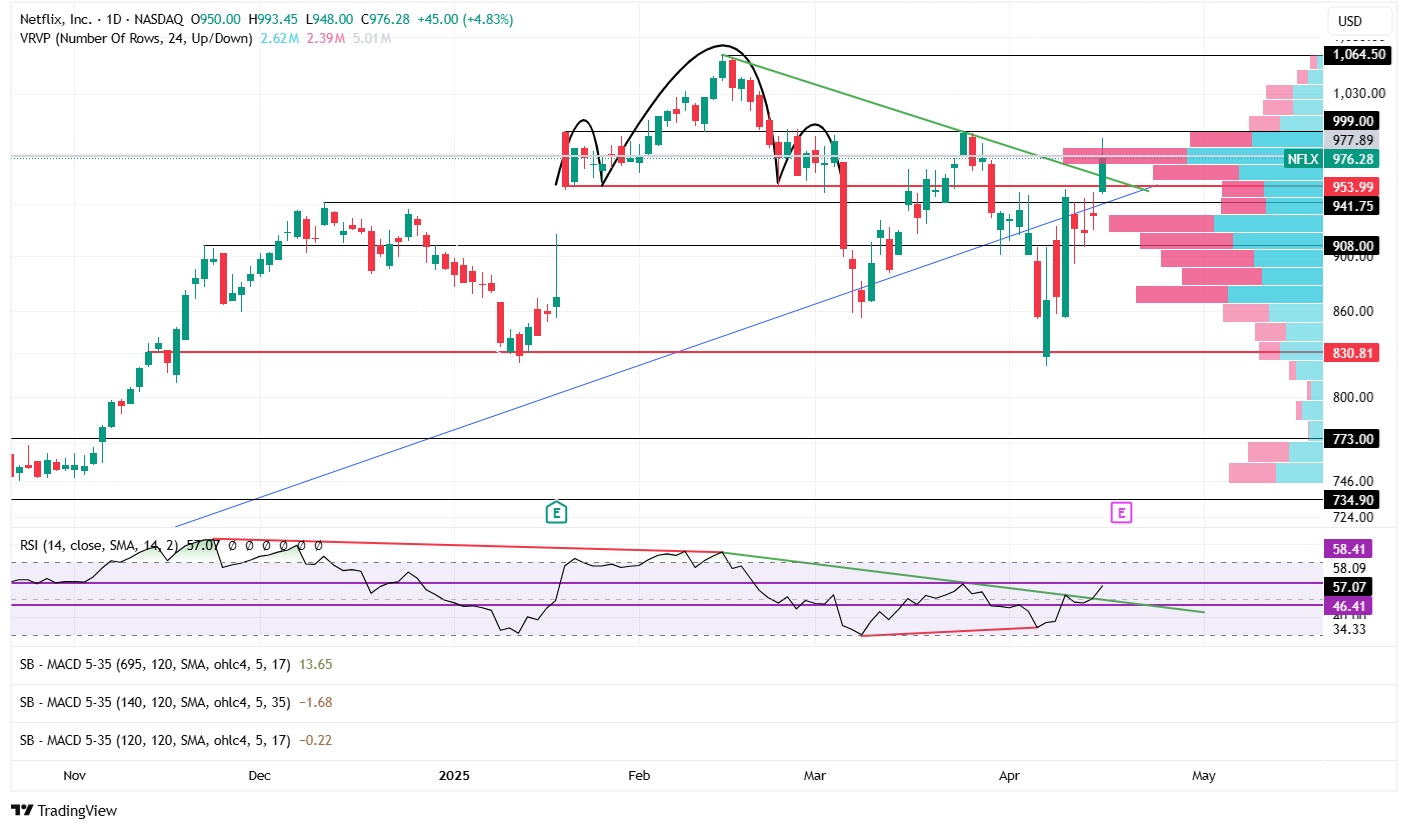1408x830 pixels.
Task: Click the −0.22 MACD value
Action: 315,740
